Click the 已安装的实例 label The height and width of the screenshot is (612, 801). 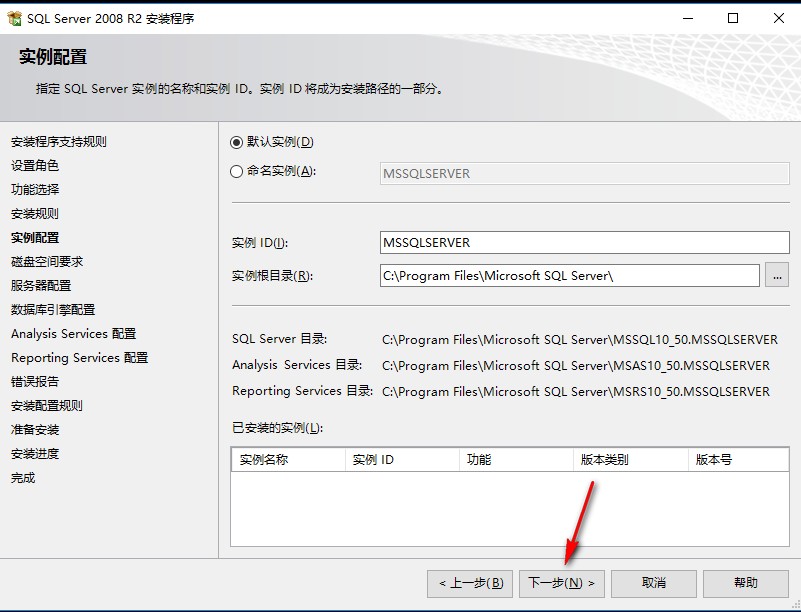[x=277, y=428]
